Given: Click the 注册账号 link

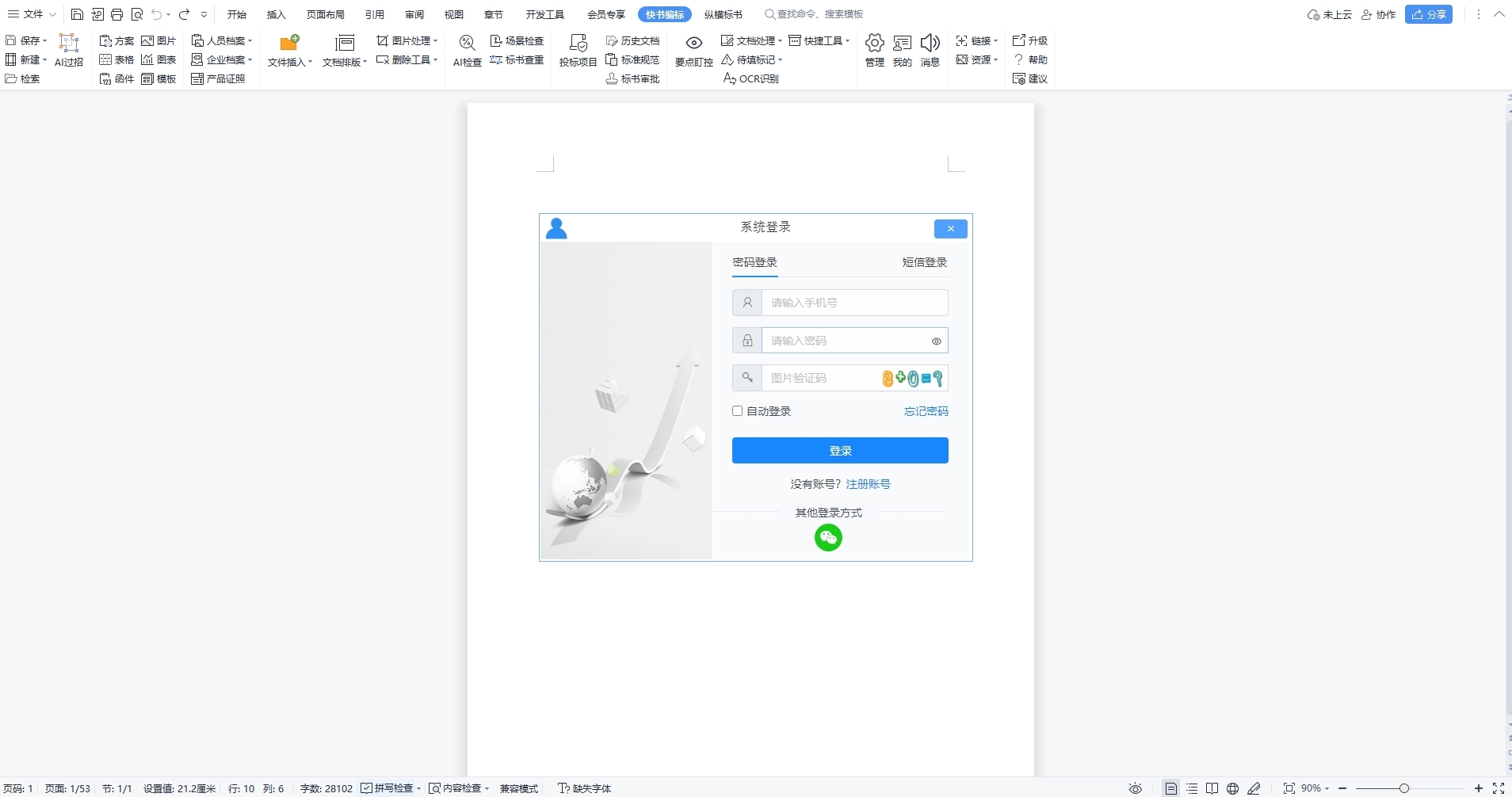Looking at the screenshot, I should [x=868, y=483].
